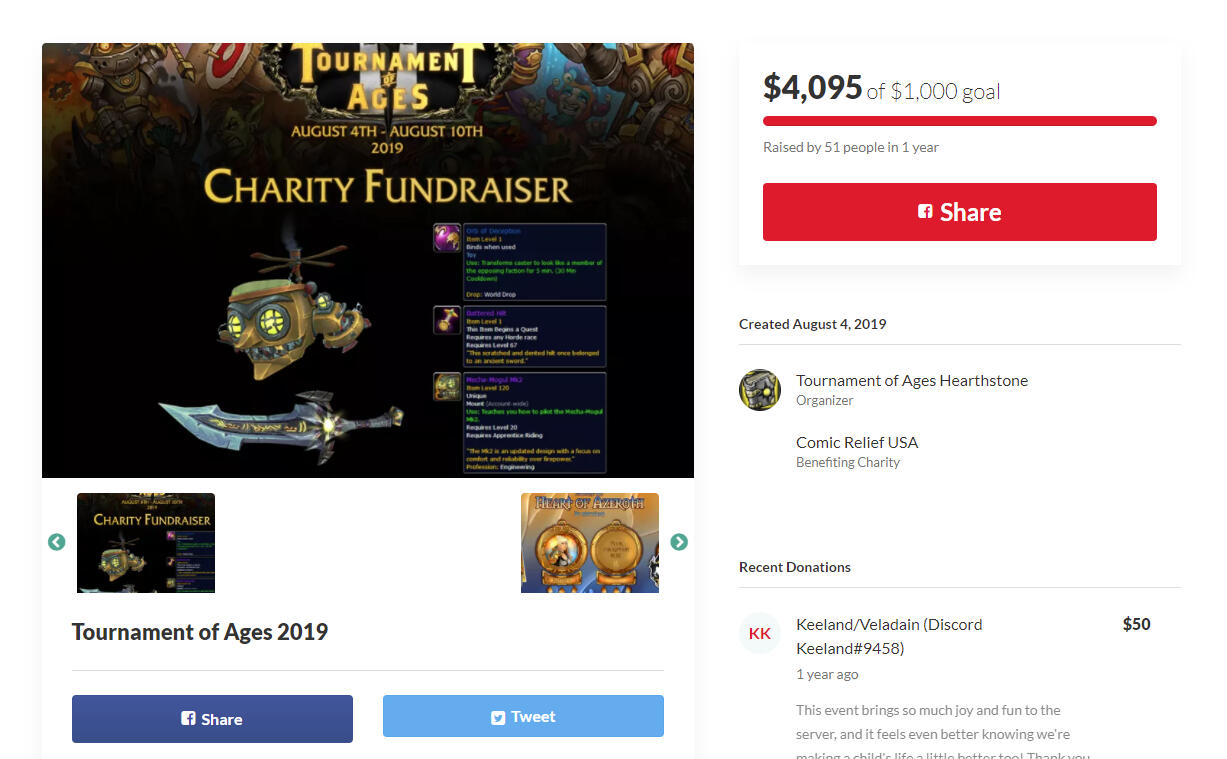Screen dimensions: 1227x759
Task: Open Comic Relief USA charity link
Action: tap(857, 442)
